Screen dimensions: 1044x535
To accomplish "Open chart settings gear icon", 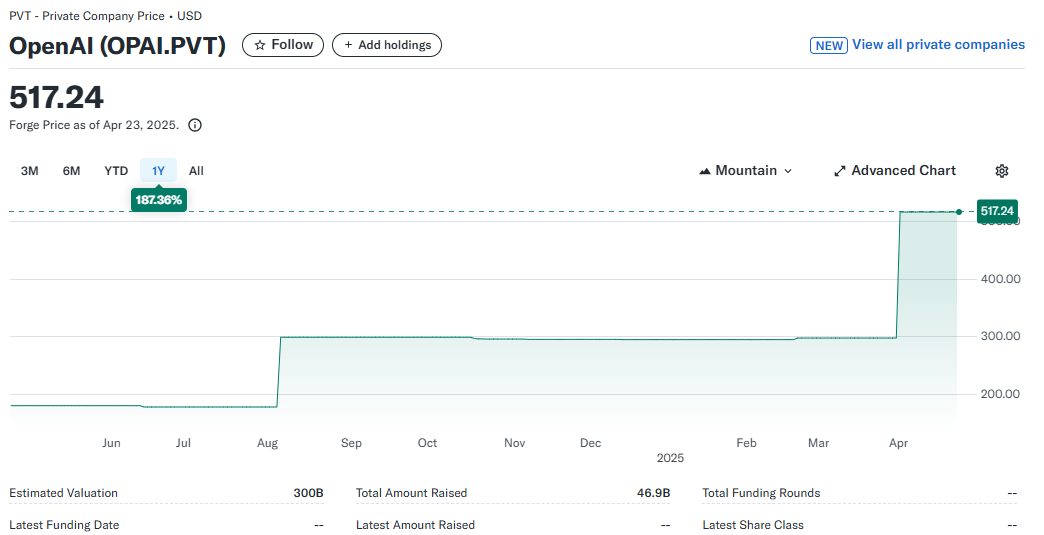I will click(1002, 171).
